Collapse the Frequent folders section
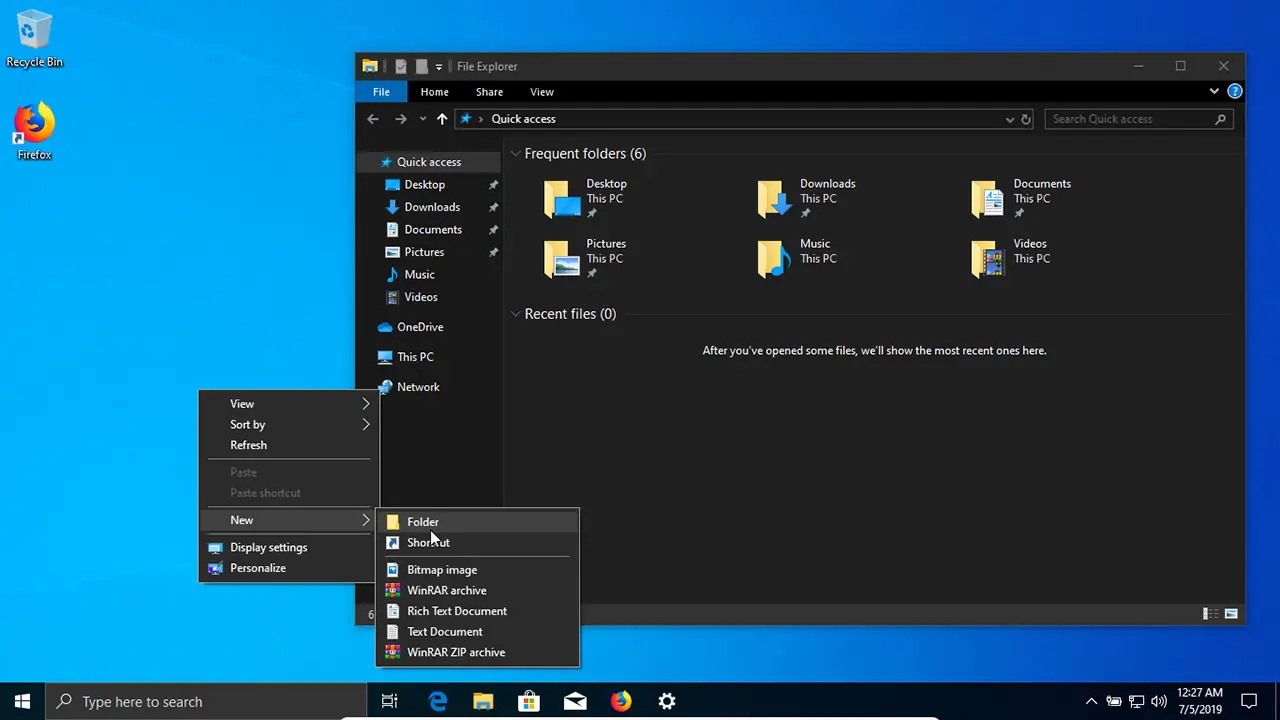1280x720 pixels. tap(515, 154)
